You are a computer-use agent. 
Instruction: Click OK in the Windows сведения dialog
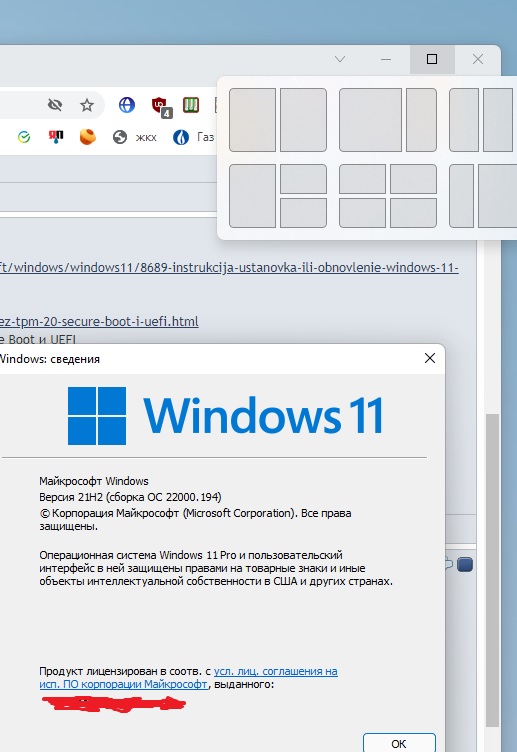click(x=399, y=743)
